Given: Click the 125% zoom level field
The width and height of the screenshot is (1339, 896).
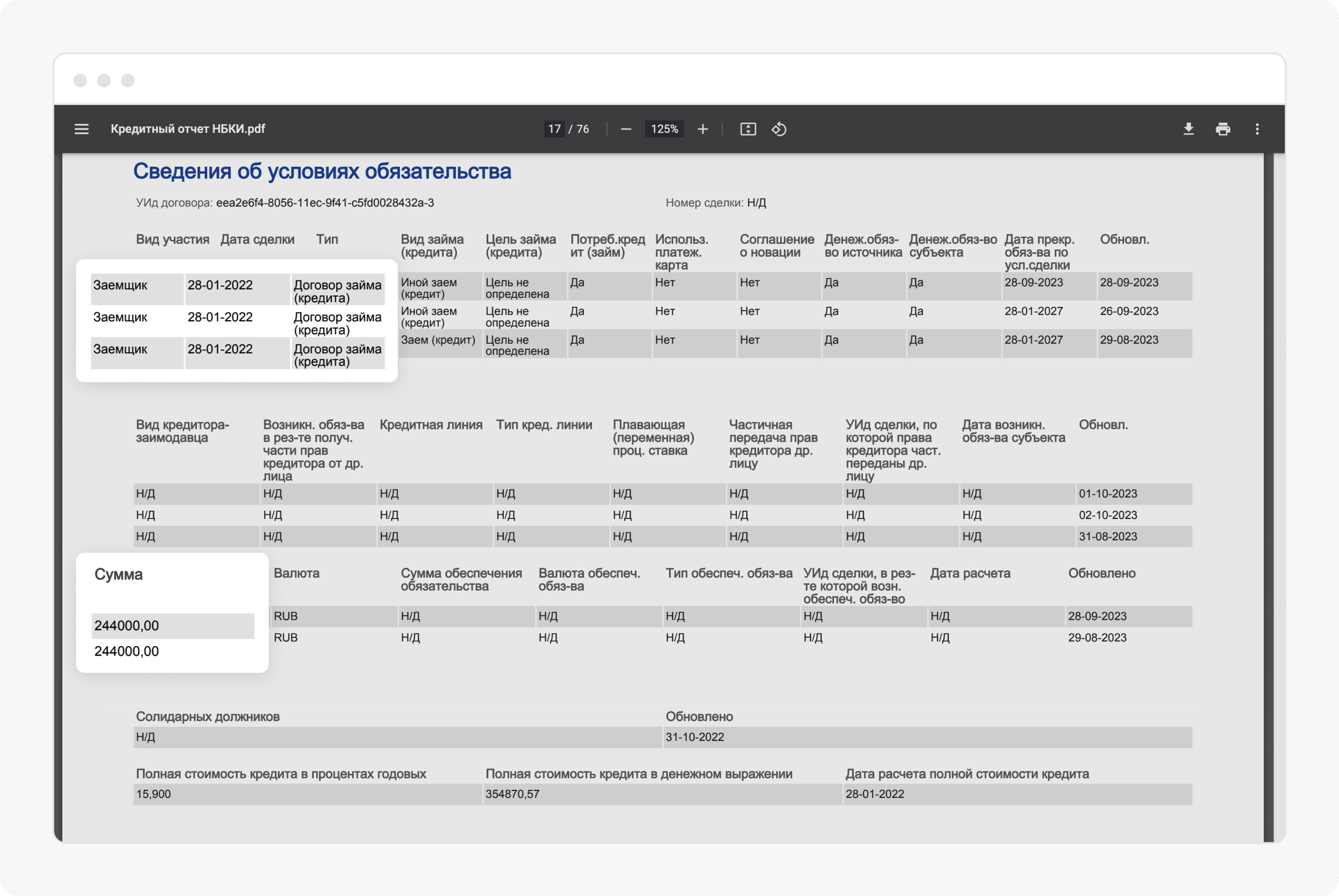Looking at the screenshot, I should pos(664,129).
